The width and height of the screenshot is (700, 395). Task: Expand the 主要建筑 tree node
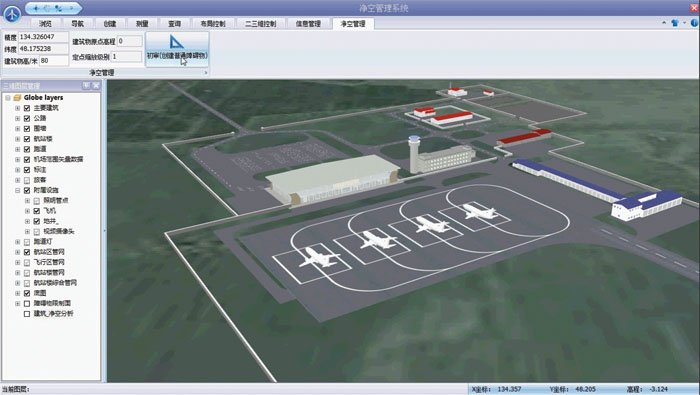(x=17, y=108)
